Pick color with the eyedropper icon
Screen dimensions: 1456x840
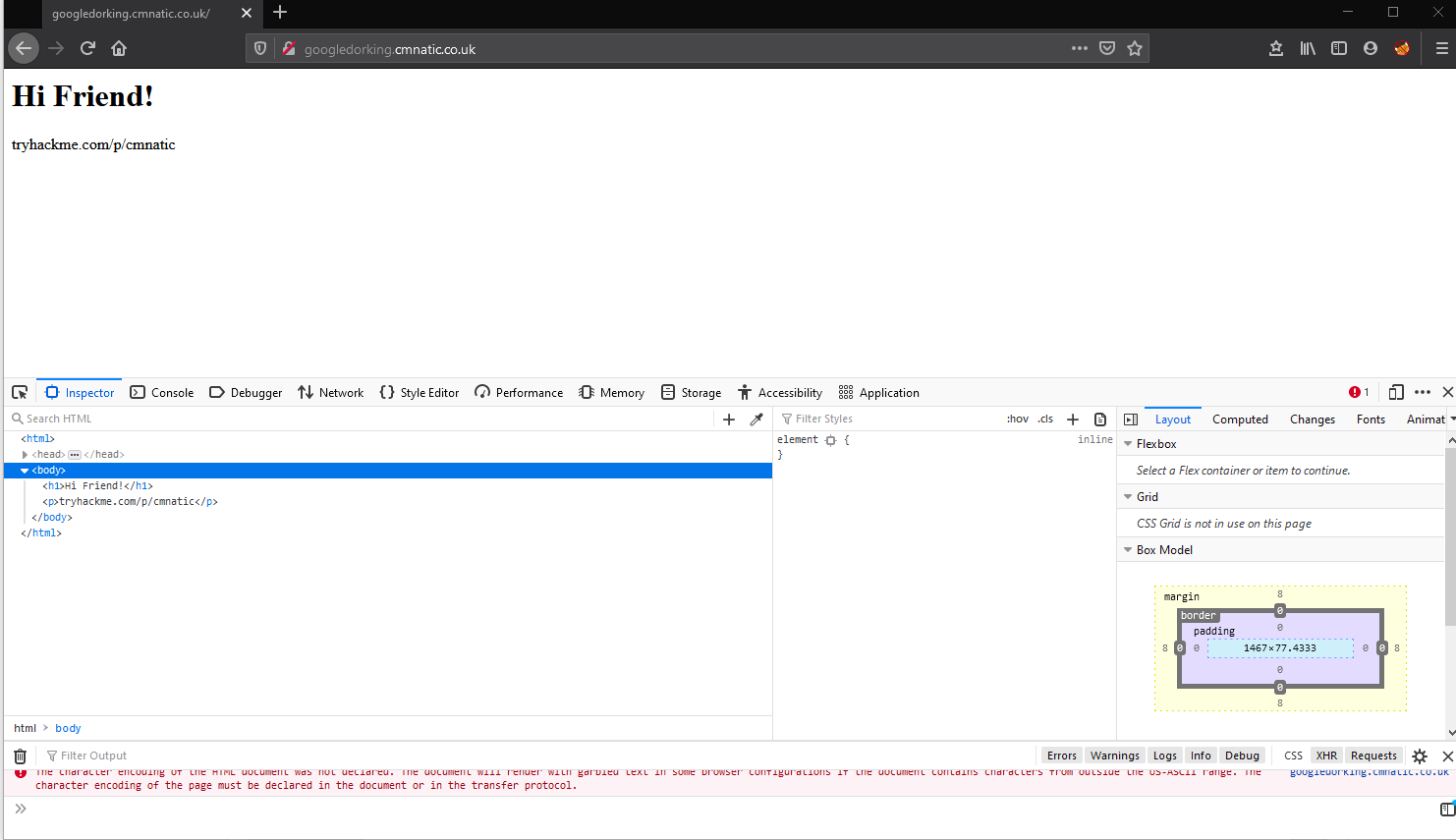point(756,420)
